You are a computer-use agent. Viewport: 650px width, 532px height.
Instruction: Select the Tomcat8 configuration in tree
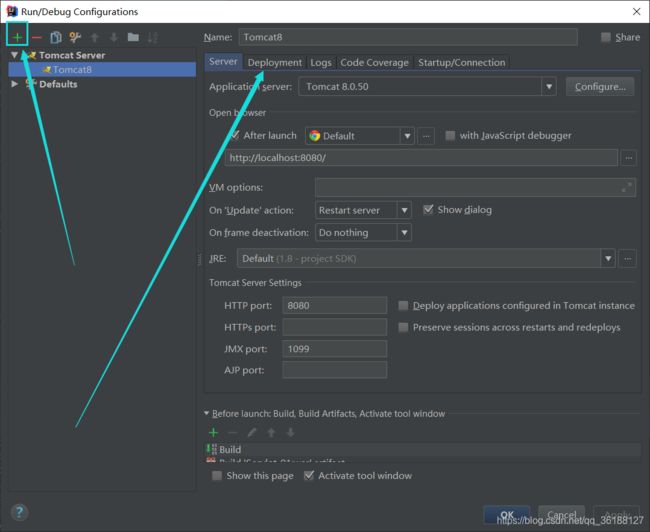coord(102,70)
